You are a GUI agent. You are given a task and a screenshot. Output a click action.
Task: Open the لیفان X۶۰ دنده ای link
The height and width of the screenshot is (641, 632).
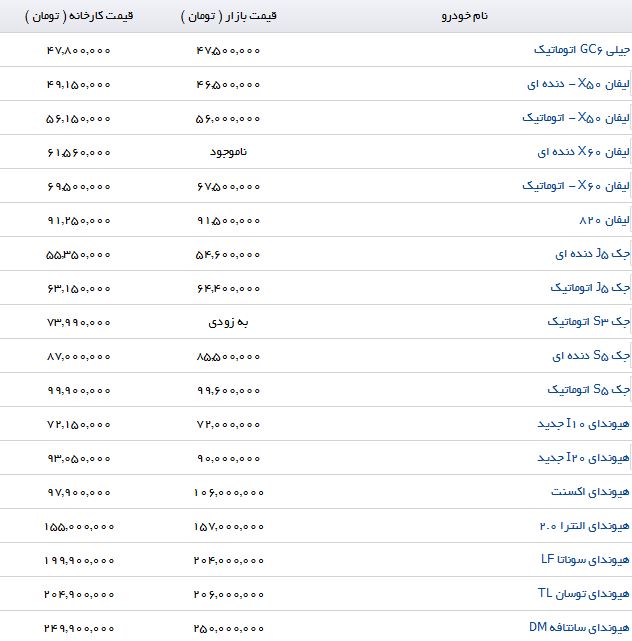[583, 152]
